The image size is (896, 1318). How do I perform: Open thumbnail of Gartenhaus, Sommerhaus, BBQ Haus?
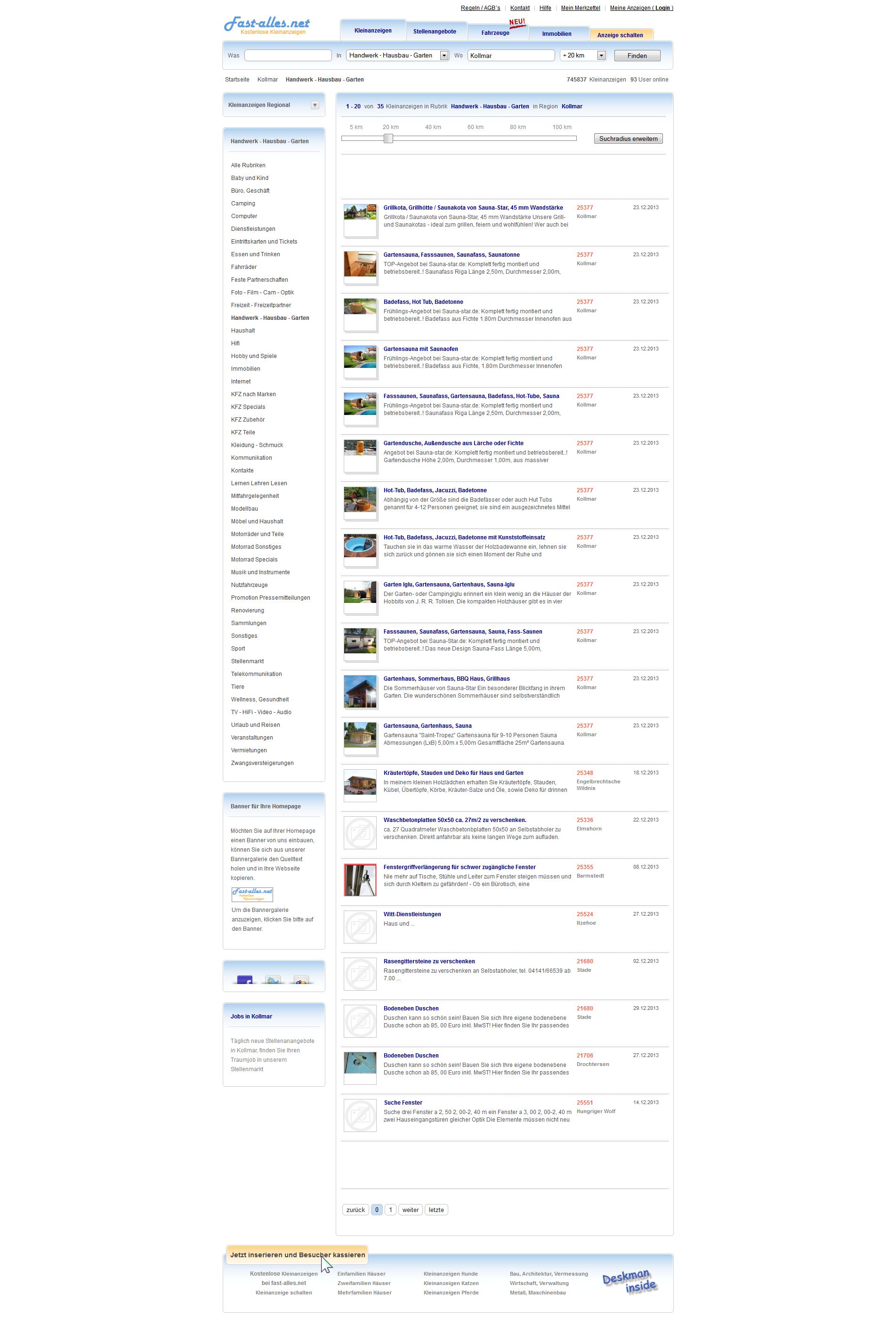pos(360,691)
